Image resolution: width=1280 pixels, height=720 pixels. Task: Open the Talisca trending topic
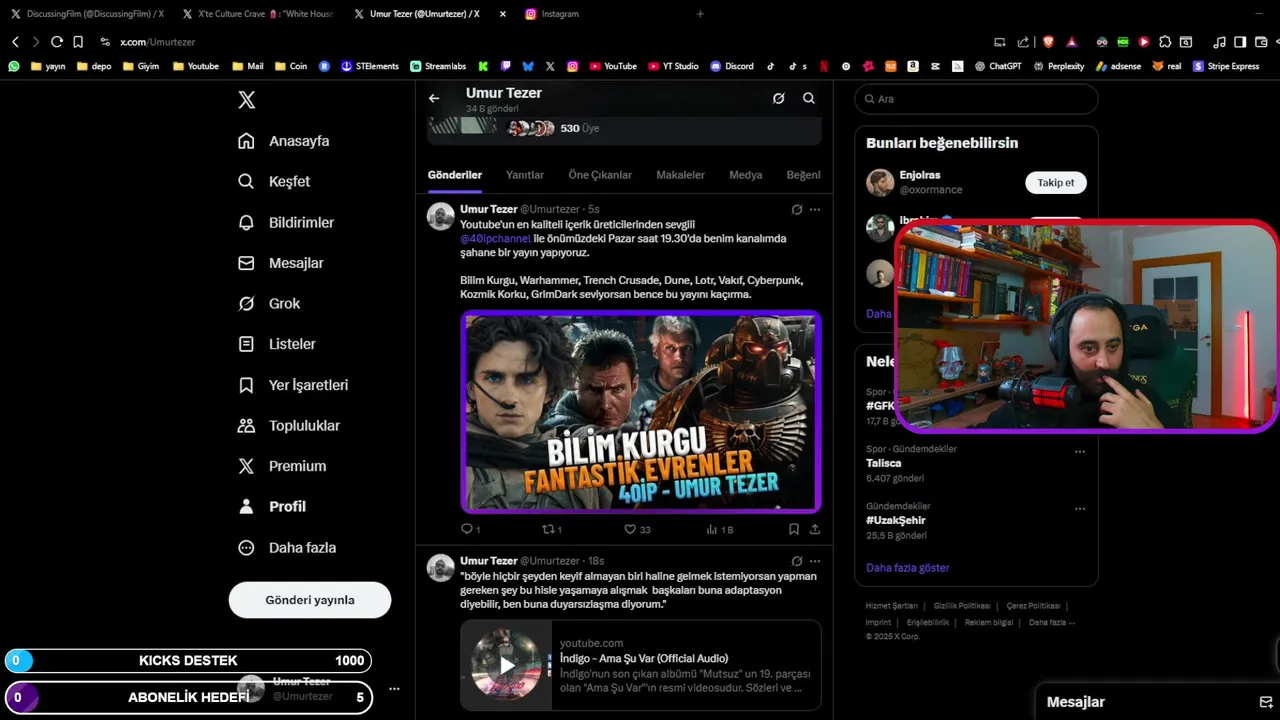pyautogui.click(x=884, y=463)
